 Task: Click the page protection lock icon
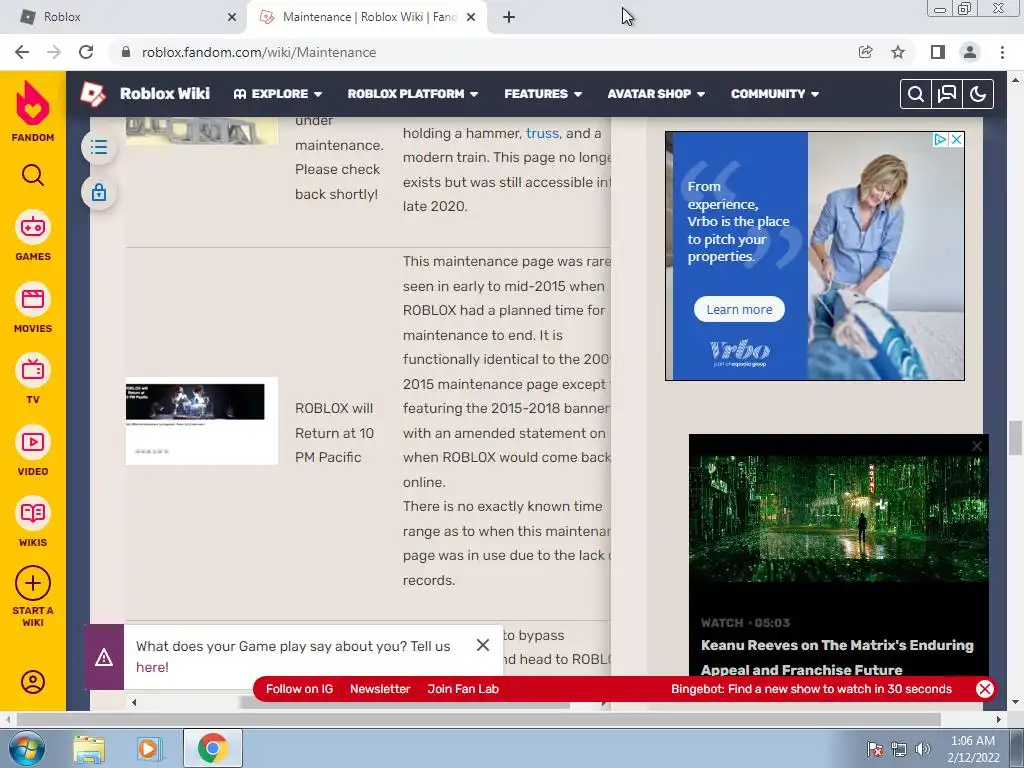tap(99, 193)
